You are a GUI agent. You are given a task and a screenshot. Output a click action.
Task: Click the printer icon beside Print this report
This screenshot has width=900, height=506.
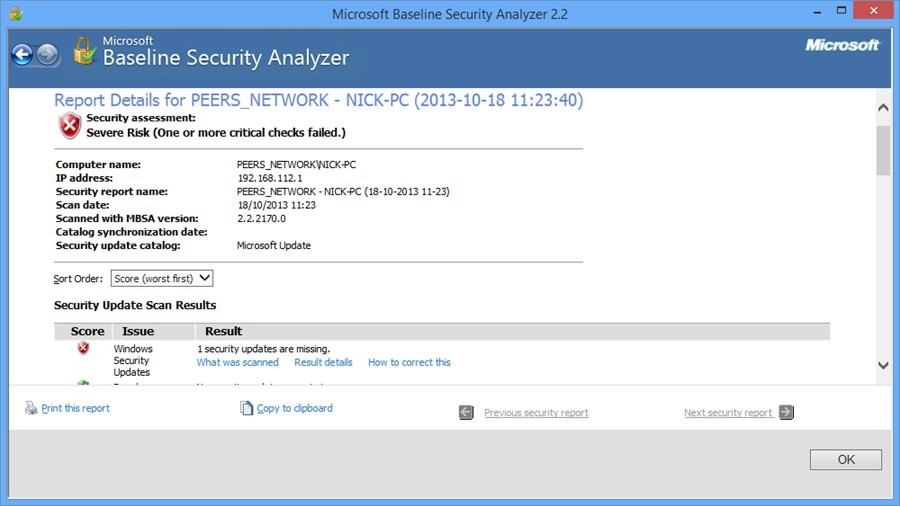(x=31, y=408)
